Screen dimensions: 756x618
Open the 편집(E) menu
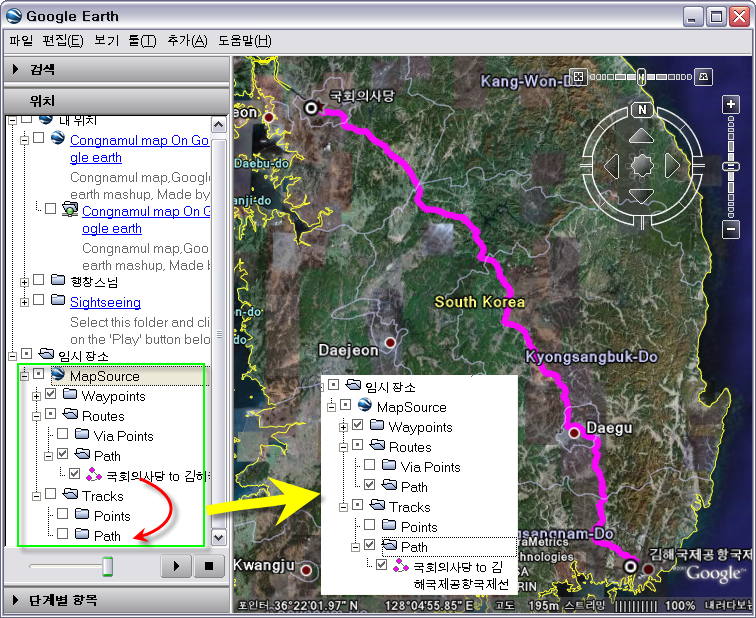point(63,40)
